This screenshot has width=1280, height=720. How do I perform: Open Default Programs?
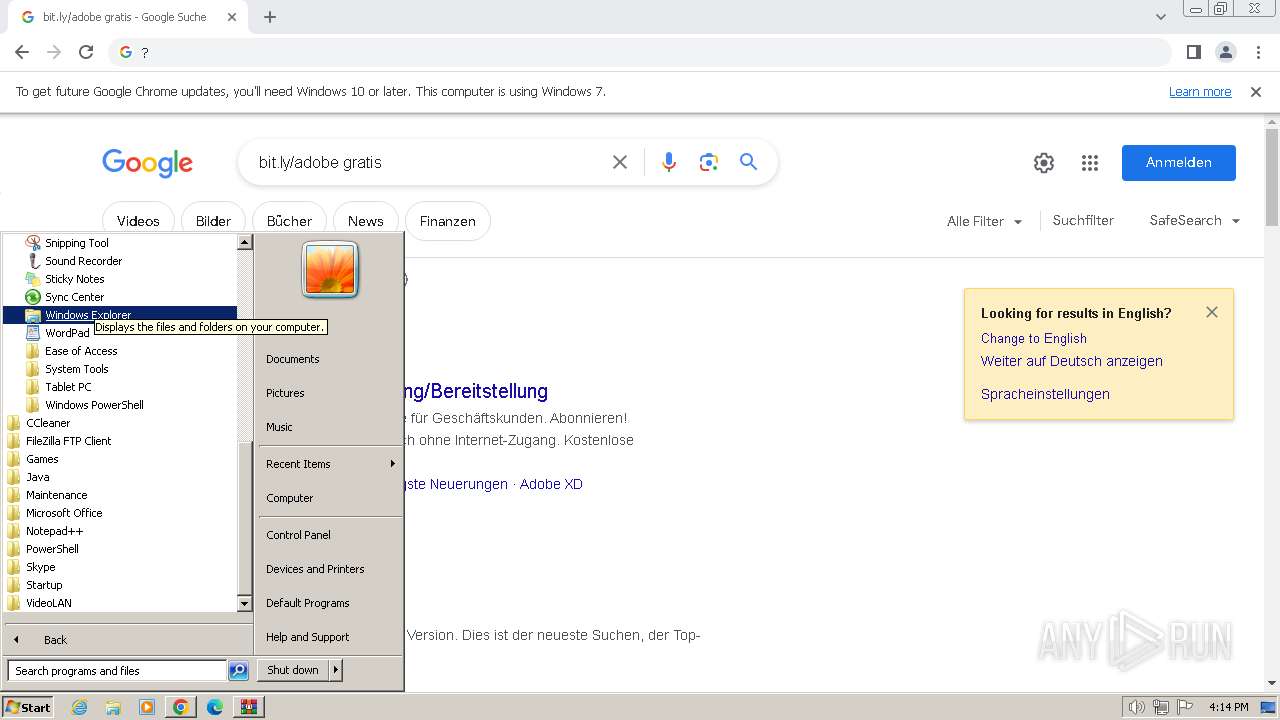[308, 603]
